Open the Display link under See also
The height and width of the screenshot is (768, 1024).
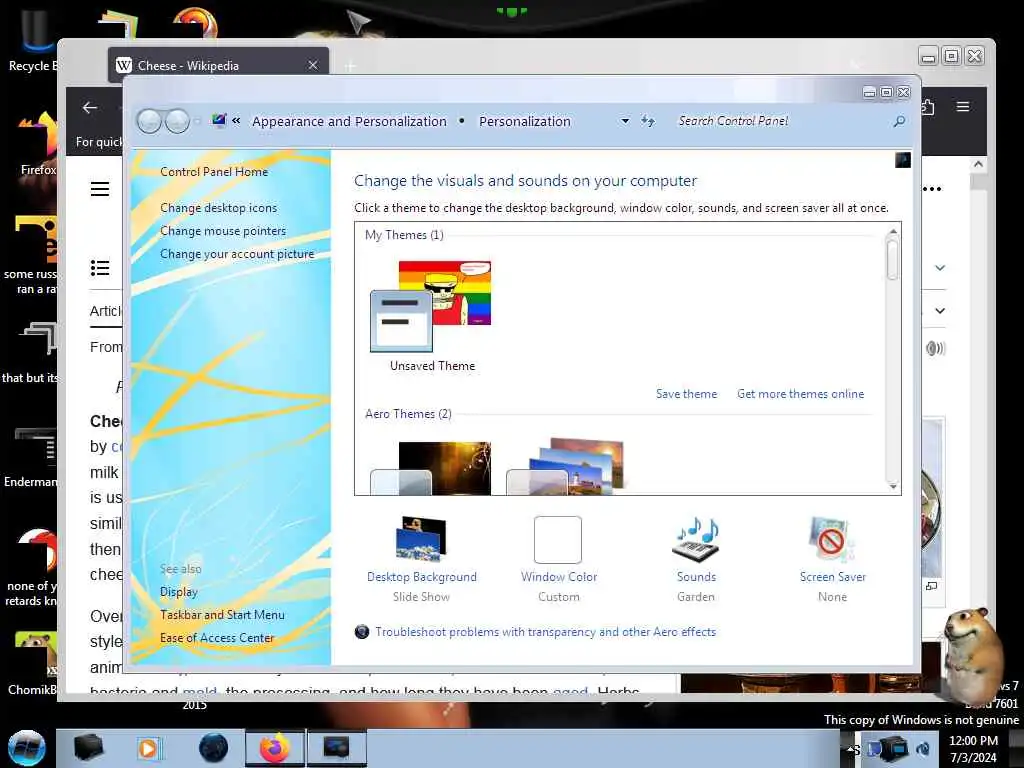pos(178,592)
